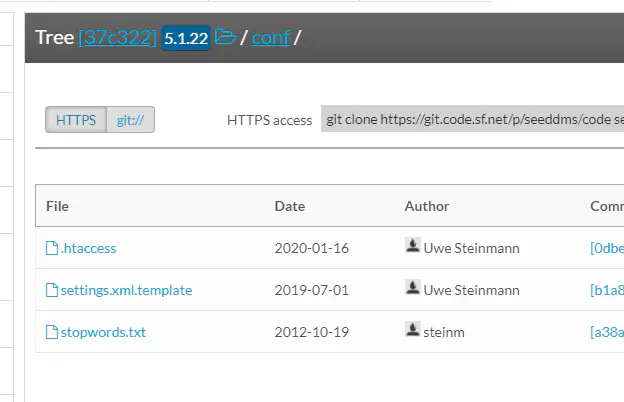
Task: Click the 5.1.22 tag badge
Action: [x=186, y=38]
